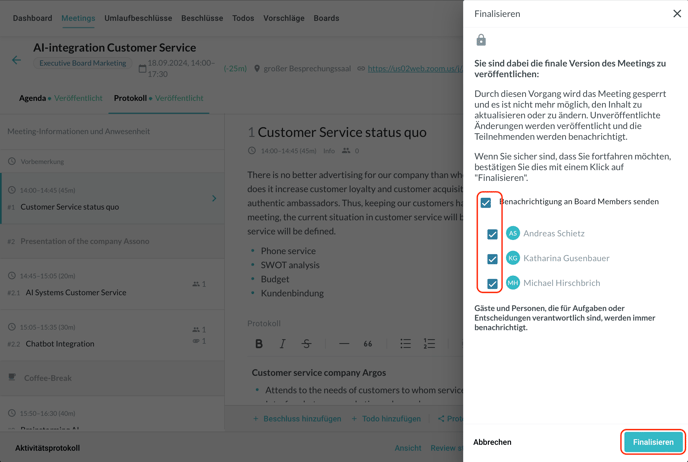
Task: Click Abbrechen to cancel finalizing
Action: (492, 442)
